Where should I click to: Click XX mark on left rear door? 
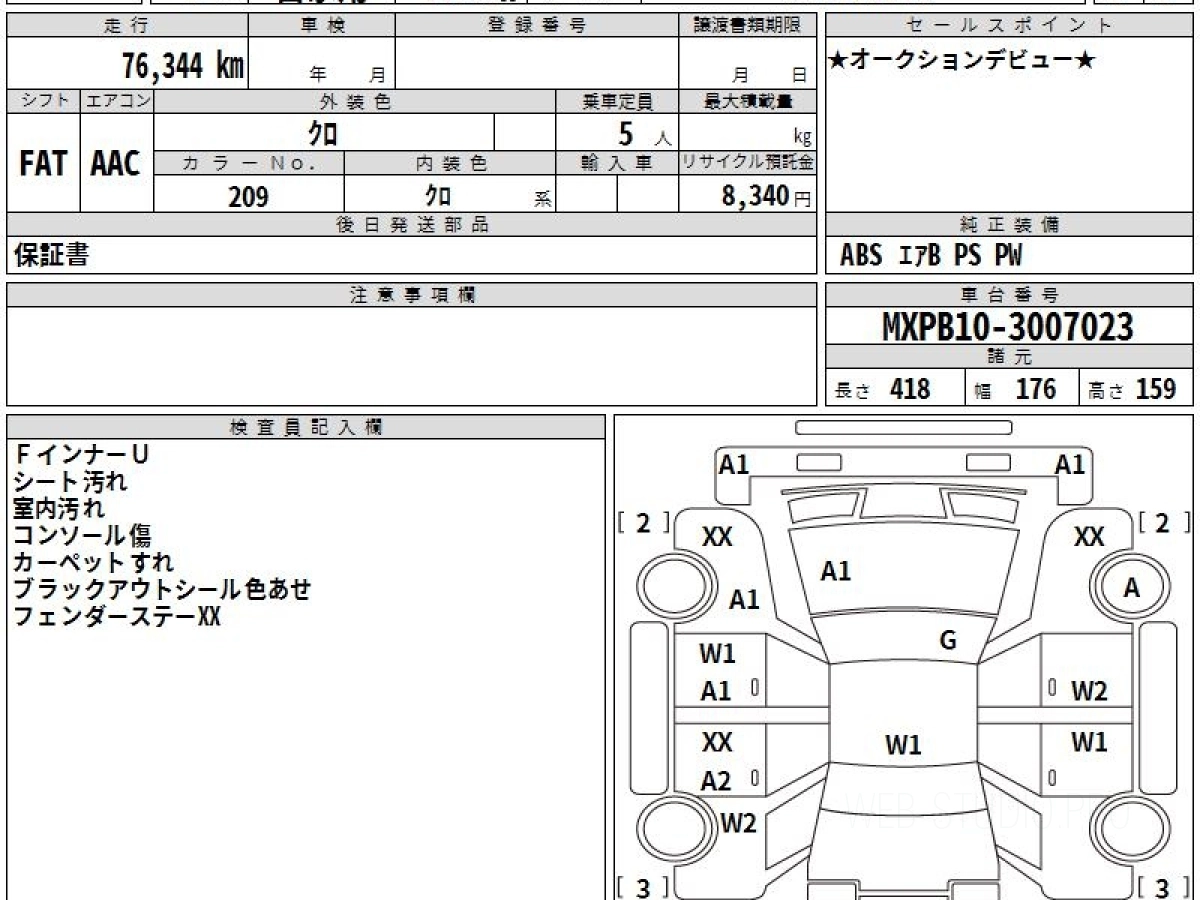pyautogui.click(x=717, y=742)
